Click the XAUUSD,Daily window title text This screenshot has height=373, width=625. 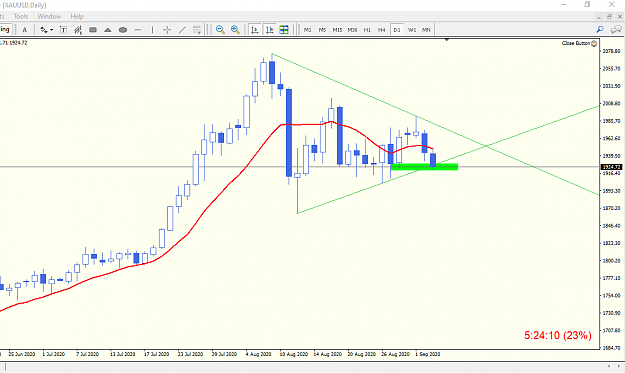(x=25, y=5)
